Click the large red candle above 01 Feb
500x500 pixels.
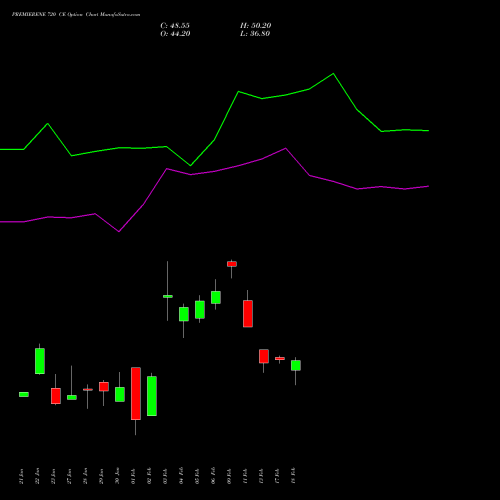tap(136, 393)
